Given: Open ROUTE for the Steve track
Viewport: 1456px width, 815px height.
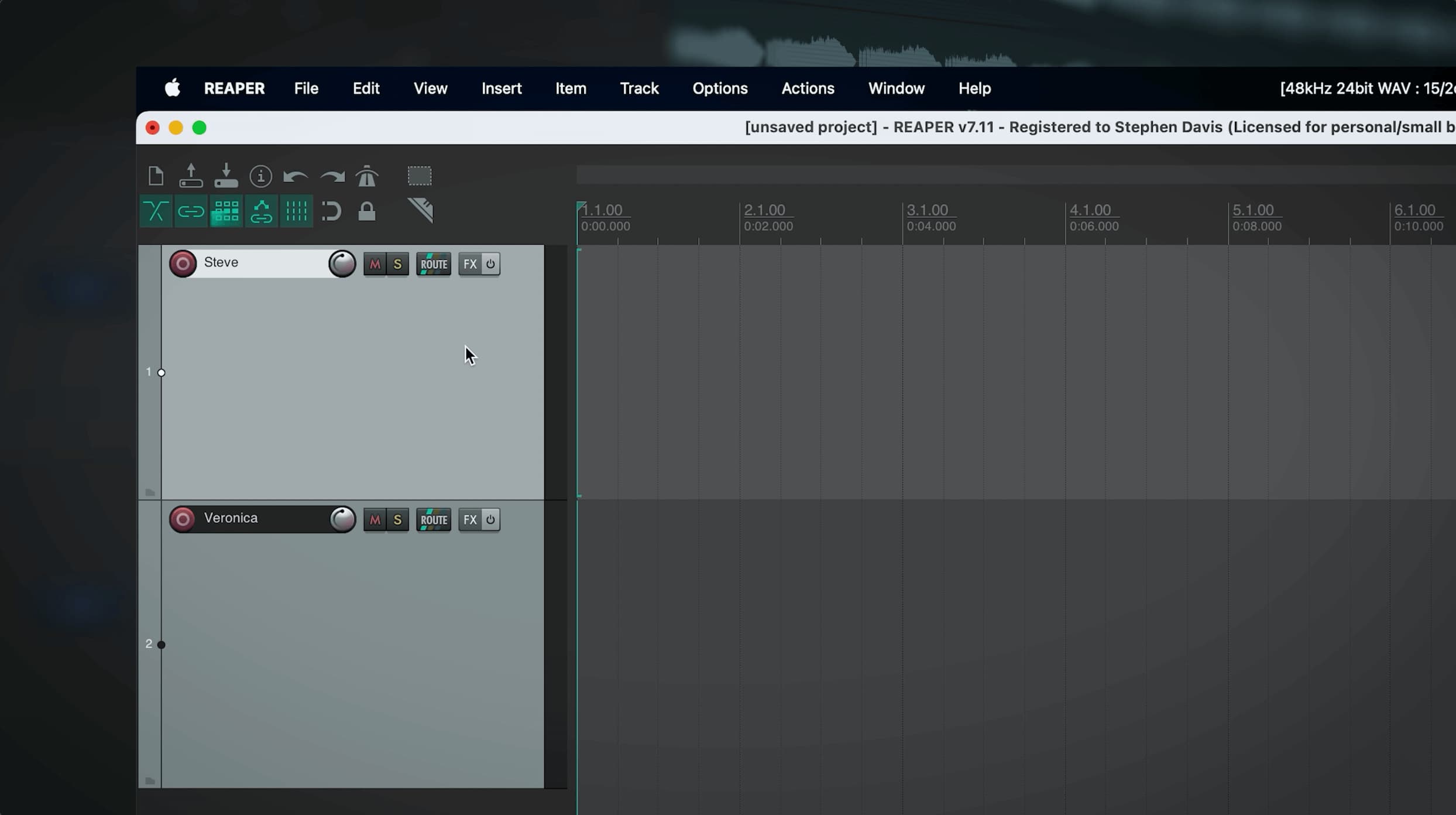Looking at the screenshot, I should (434, 264).
